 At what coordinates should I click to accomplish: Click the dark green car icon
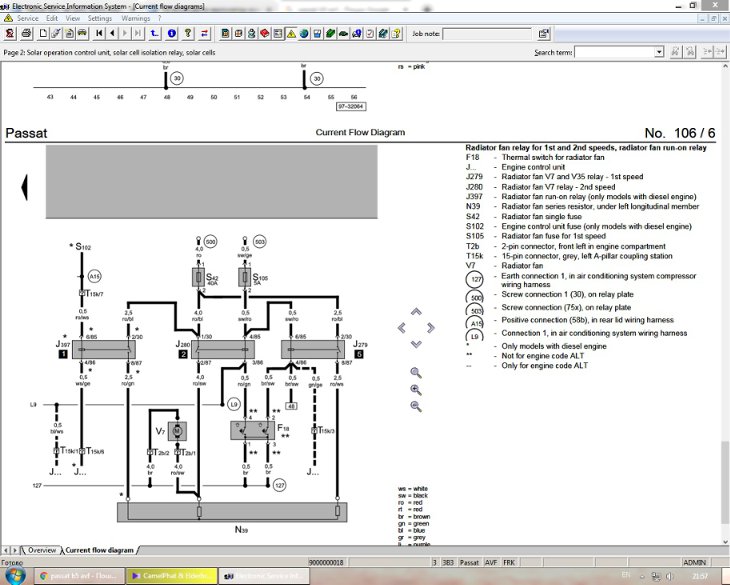343,34
